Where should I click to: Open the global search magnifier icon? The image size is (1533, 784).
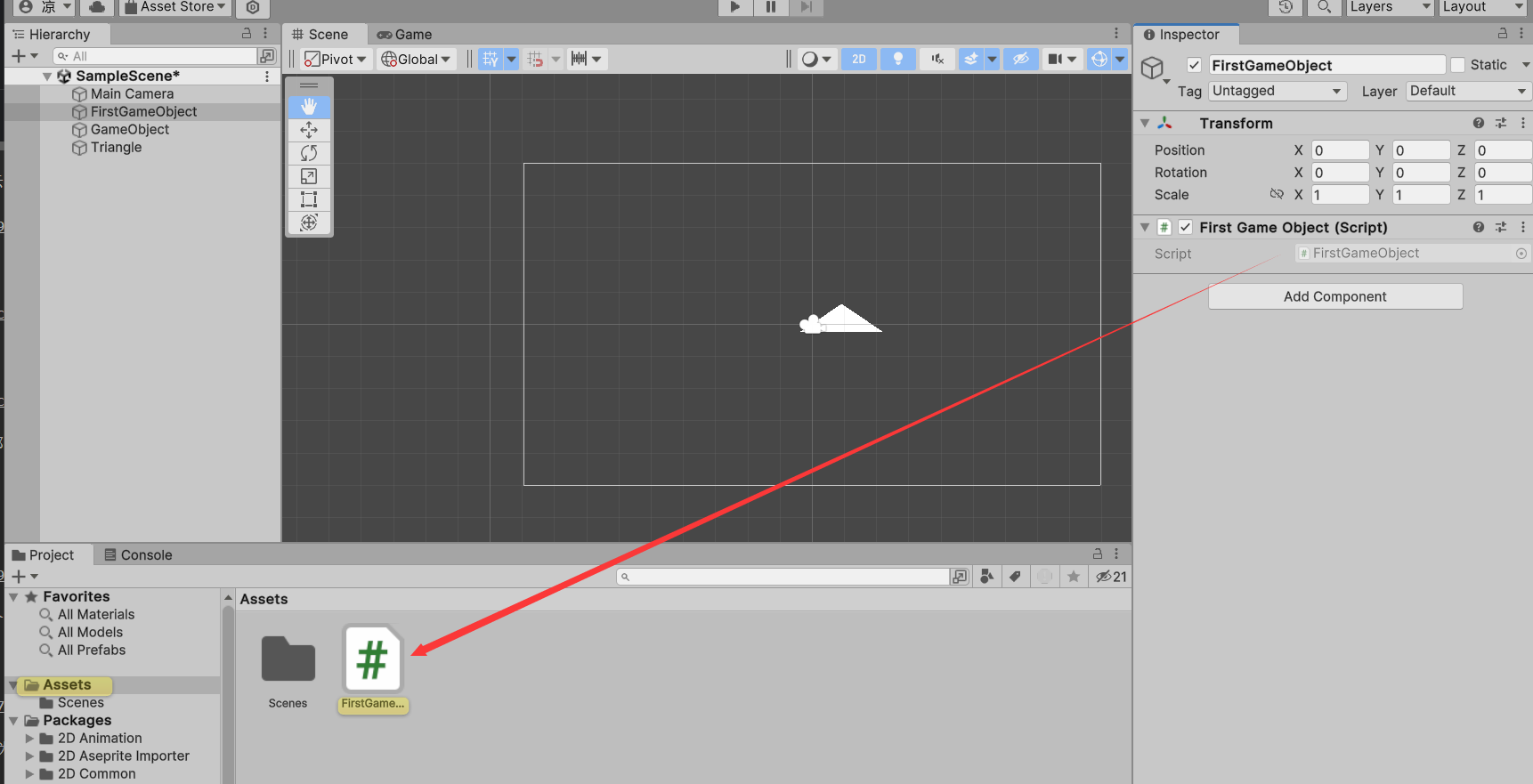(x=1325, y=7)
